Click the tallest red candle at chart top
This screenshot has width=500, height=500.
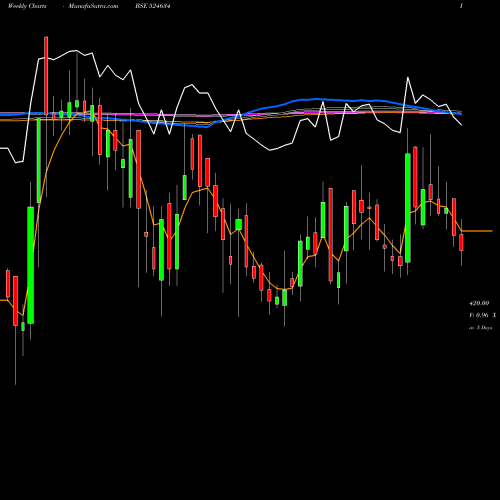46,76
